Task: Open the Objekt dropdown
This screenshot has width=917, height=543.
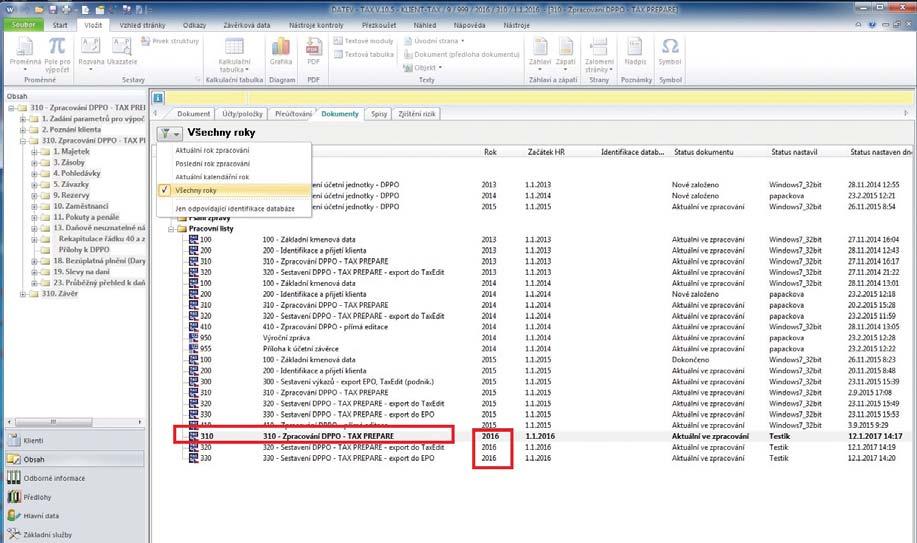Action: (x=422, y=68)
